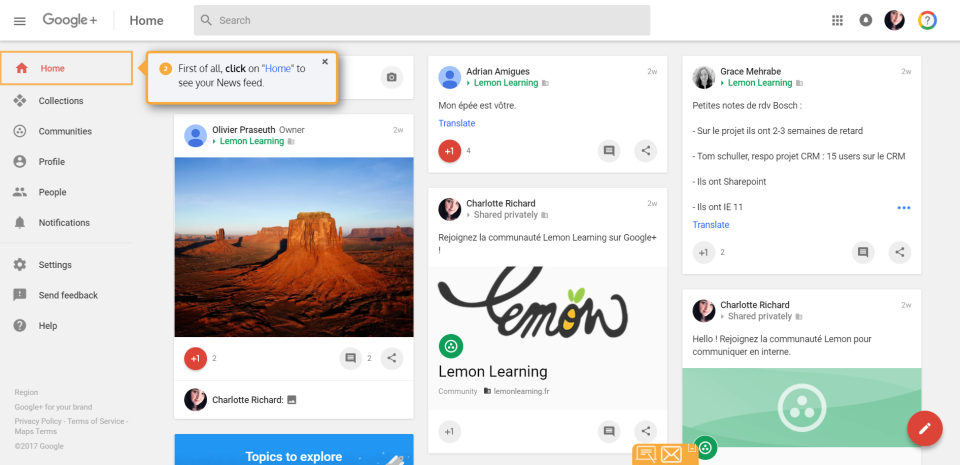Viewport: 960px width, 465px height.
Task: Click Translate under Adrian Amigues' post
Action: [x=457, y=124]
